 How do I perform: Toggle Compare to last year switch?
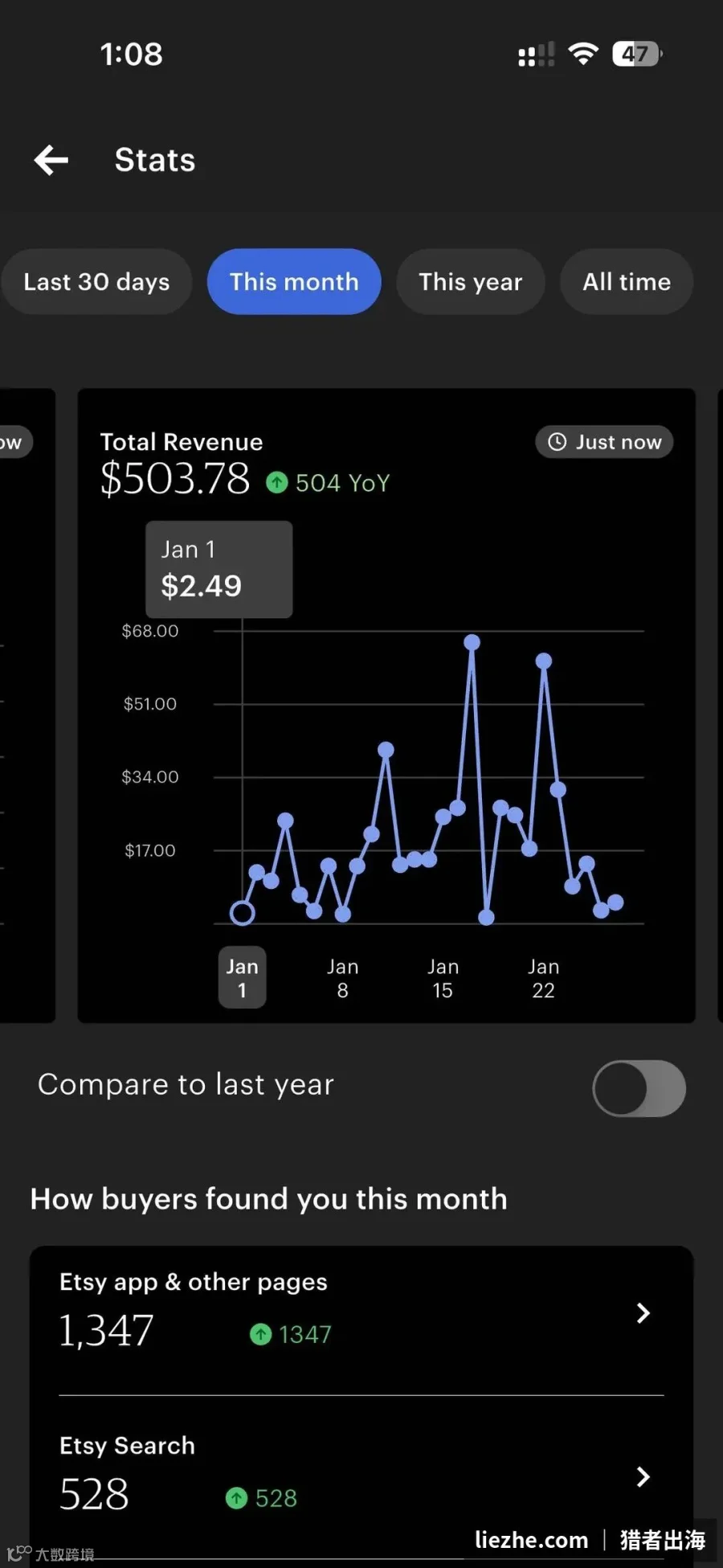pyautogui.click(x=639, y=1088)
